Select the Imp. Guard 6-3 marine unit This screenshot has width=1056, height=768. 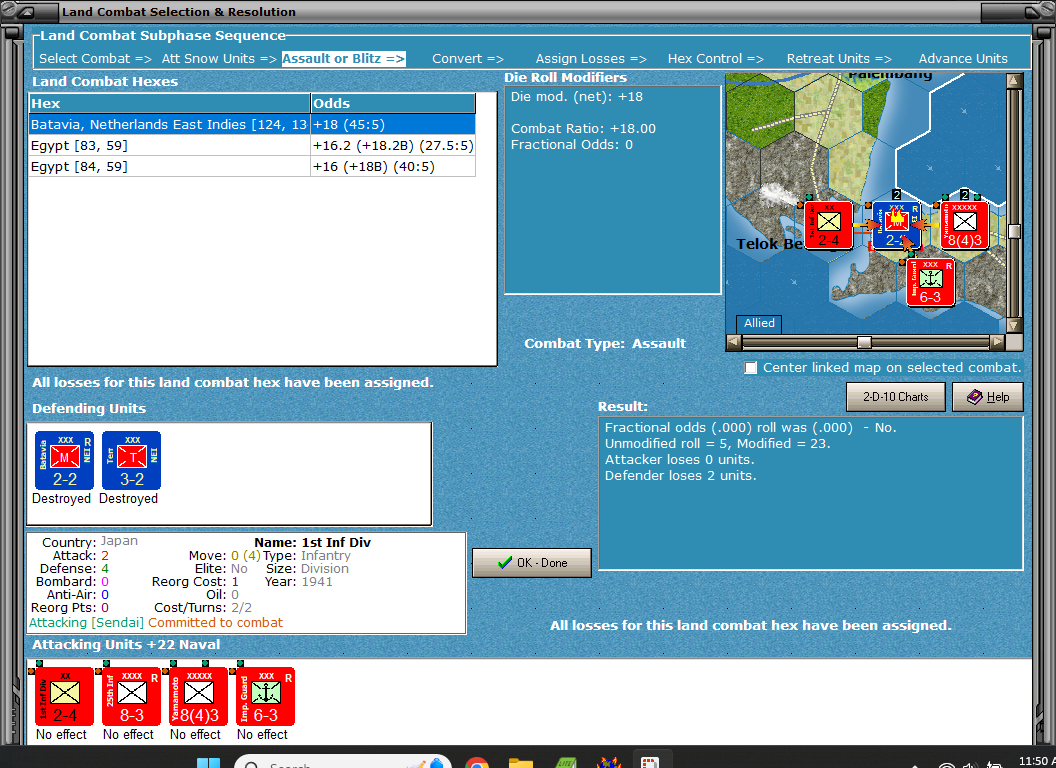pos(265,697)
